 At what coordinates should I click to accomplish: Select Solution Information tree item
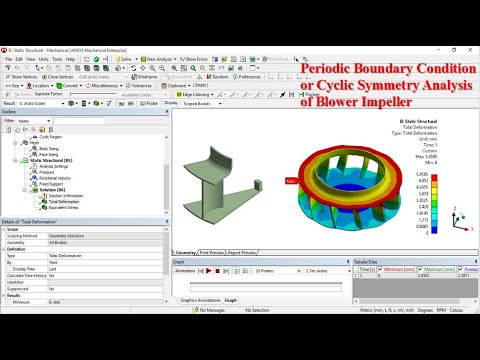[x=66, y=196]
